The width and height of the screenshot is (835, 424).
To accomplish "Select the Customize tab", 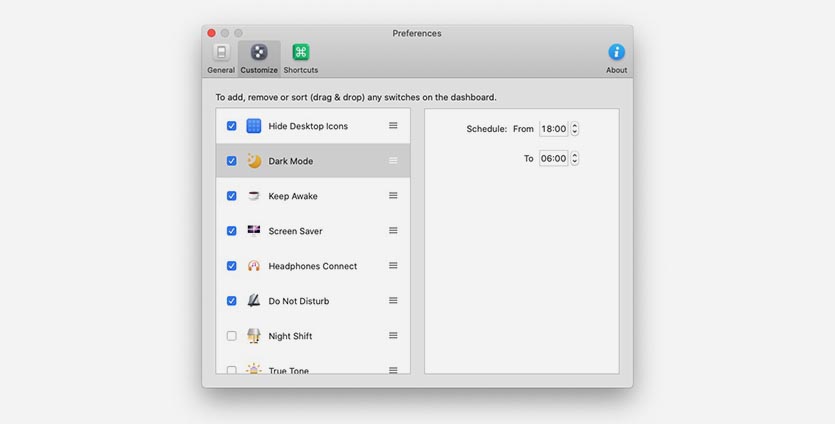I will click(x=259, y=53).
